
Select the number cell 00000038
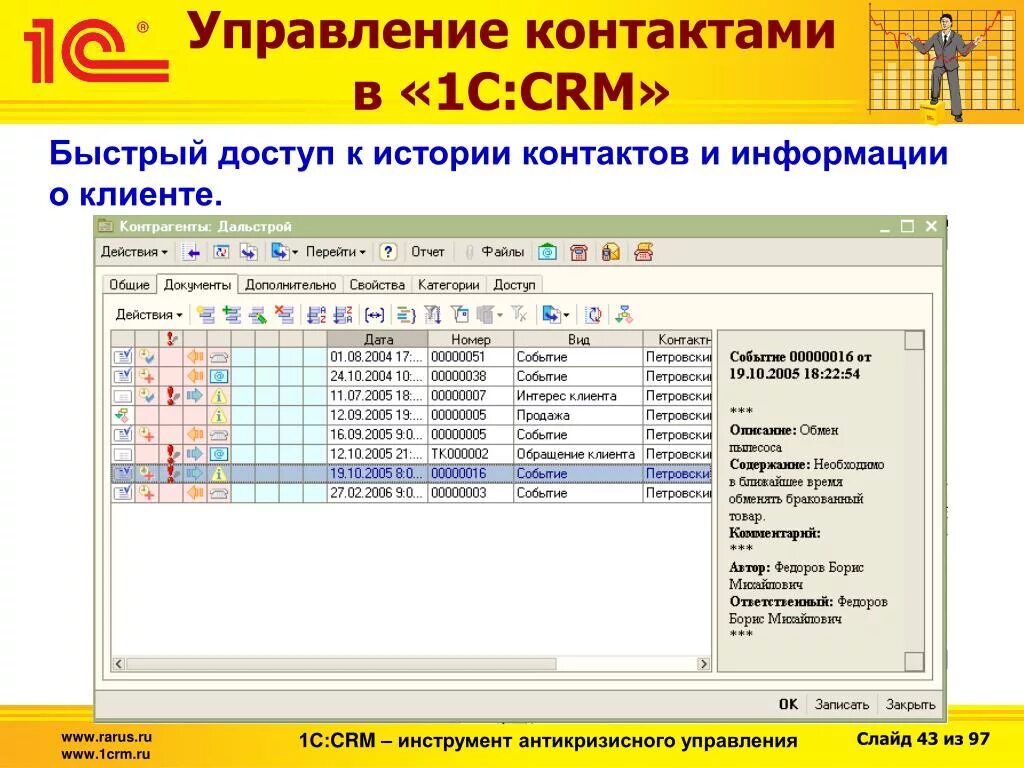tap(470, 376)
